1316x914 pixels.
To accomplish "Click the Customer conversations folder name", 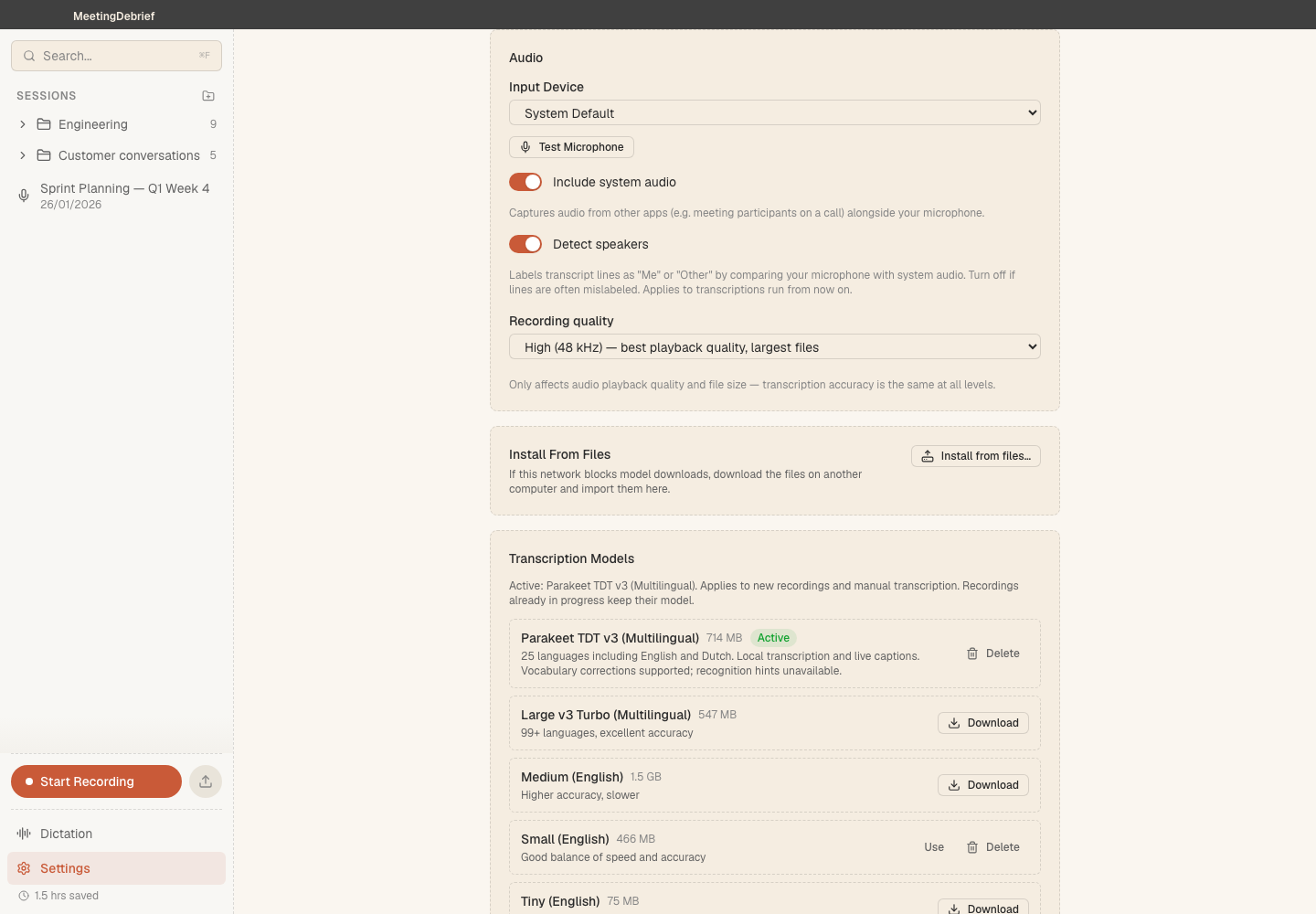I will pos(129,155).
